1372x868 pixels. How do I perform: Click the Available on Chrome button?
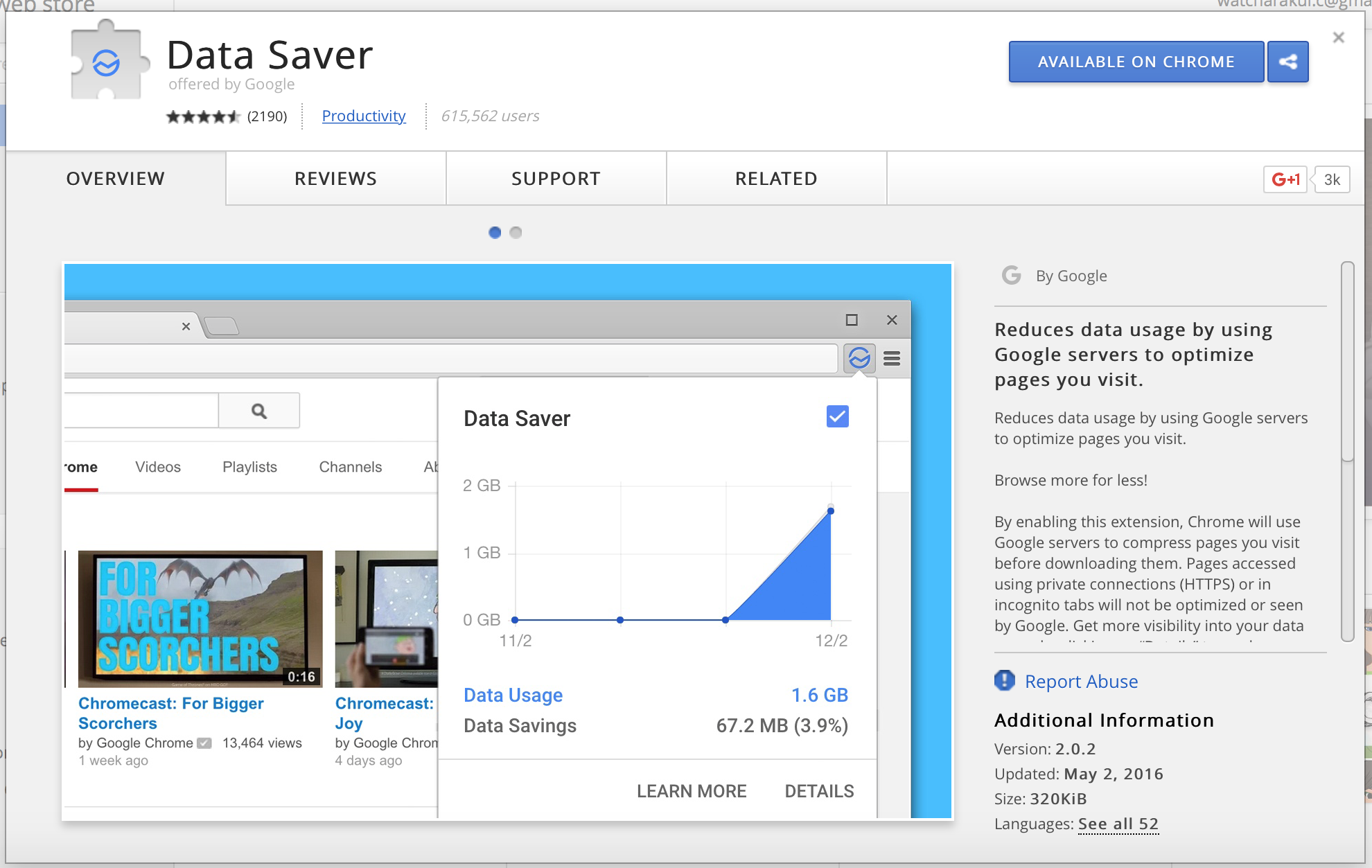[1136, 62]
